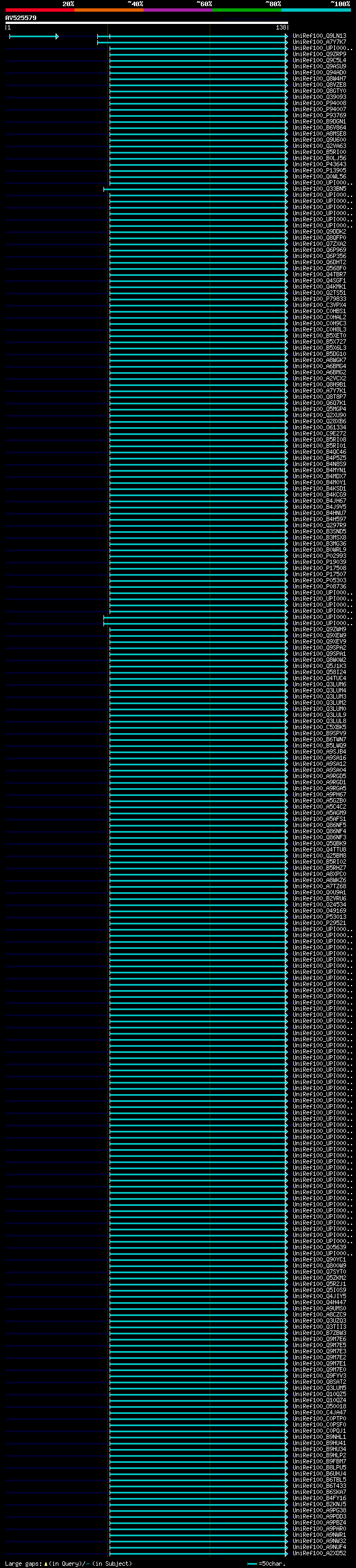Select hit label UniRef100_A8WGK7
The image size is (356, 1568).
click(319, 360)
